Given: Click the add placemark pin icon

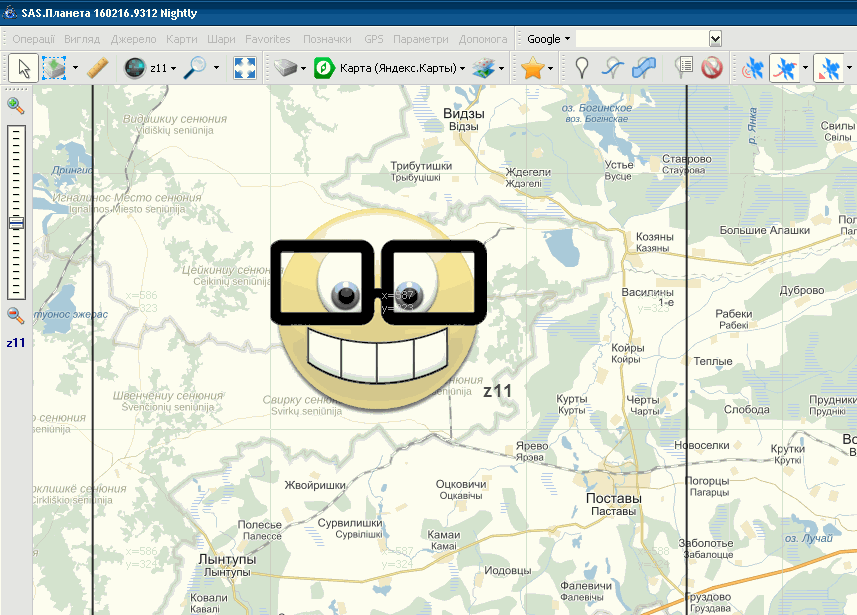Looking at the screenshot, I should [582, 68].
